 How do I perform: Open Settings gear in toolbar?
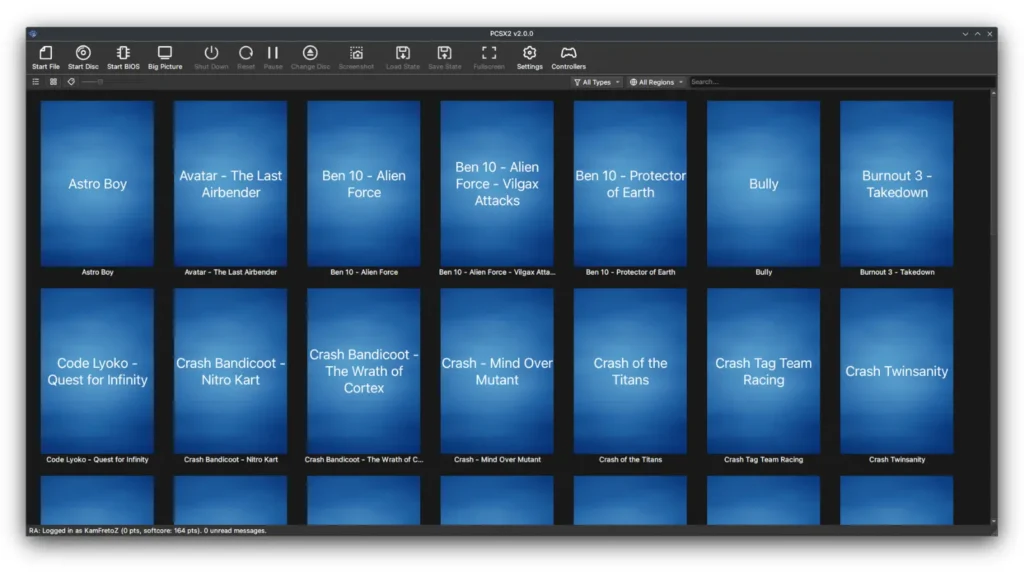click(x=530, y=53)
